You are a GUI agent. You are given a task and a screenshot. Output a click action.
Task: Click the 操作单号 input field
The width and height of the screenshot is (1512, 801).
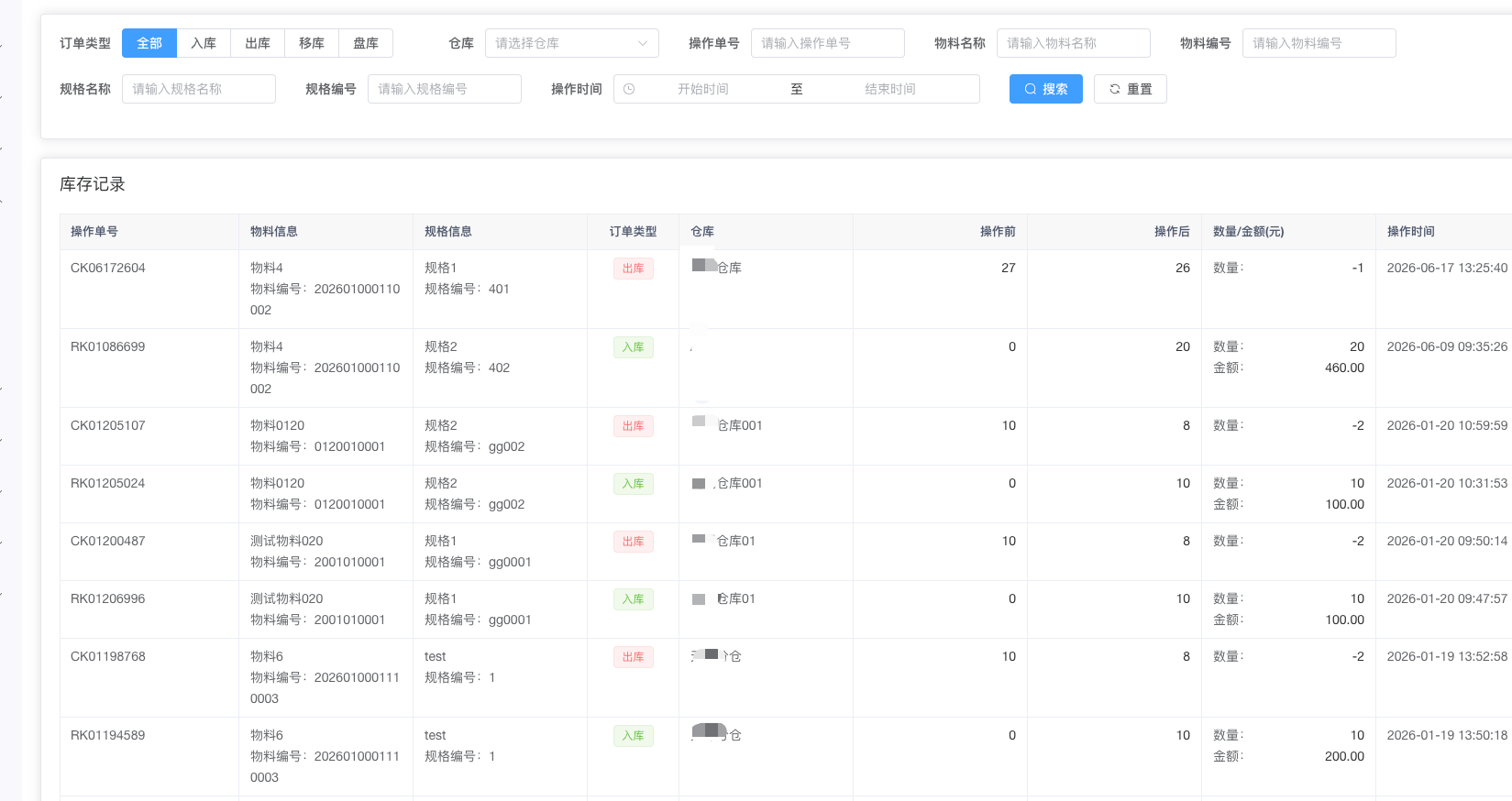pyautogui.click(x=828, y=43)
